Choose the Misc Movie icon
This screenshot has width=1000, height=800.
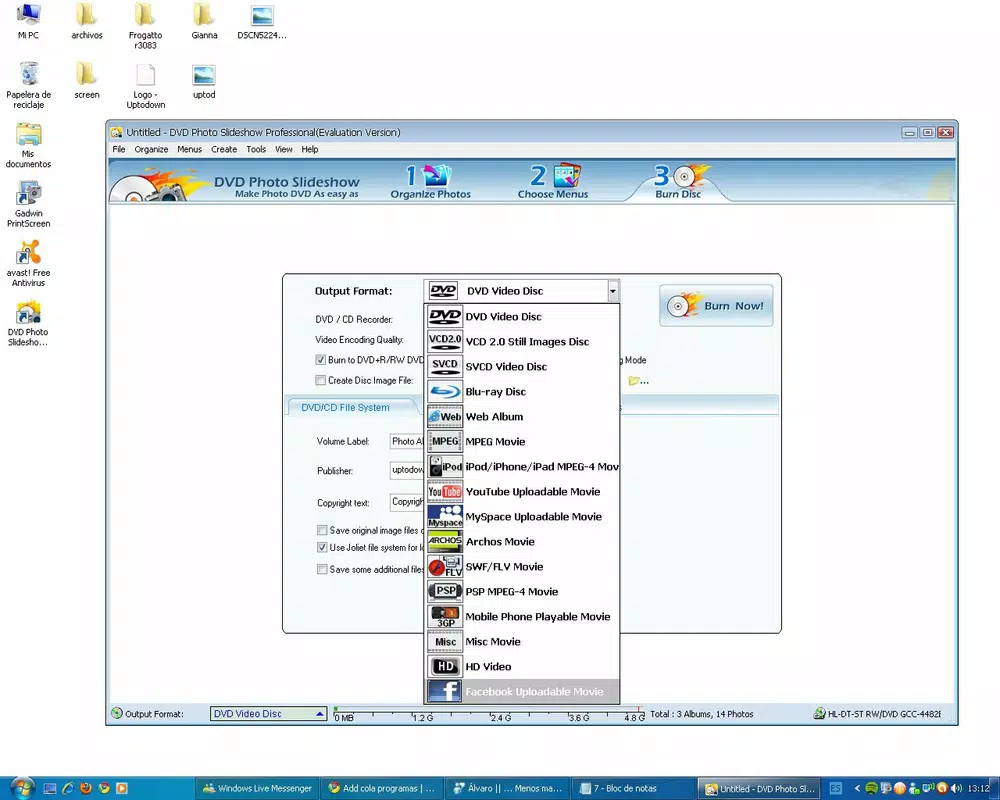(445, 641)
